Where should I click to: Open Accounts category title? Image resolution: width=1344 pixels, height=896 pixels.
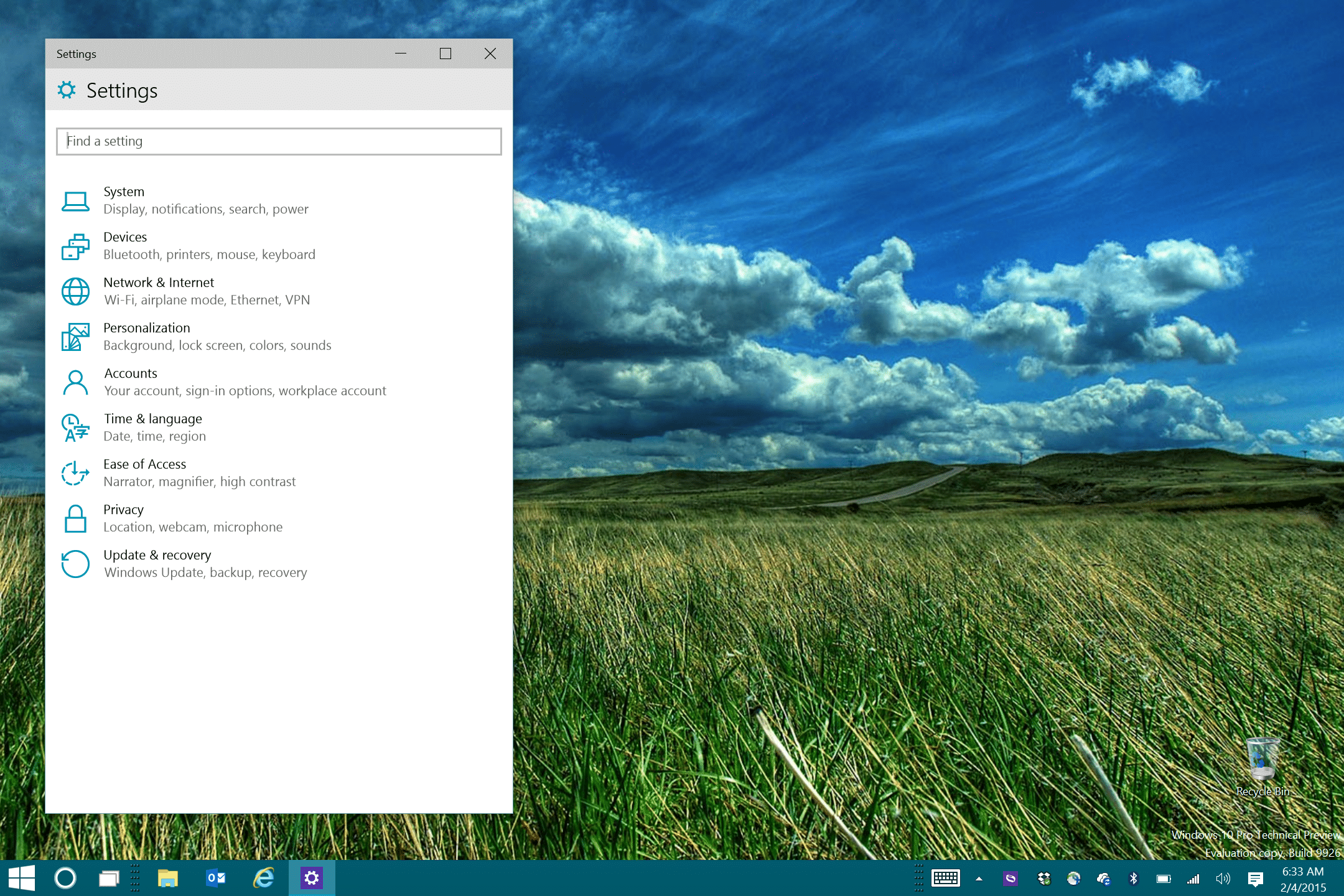[x=131, y=373]
